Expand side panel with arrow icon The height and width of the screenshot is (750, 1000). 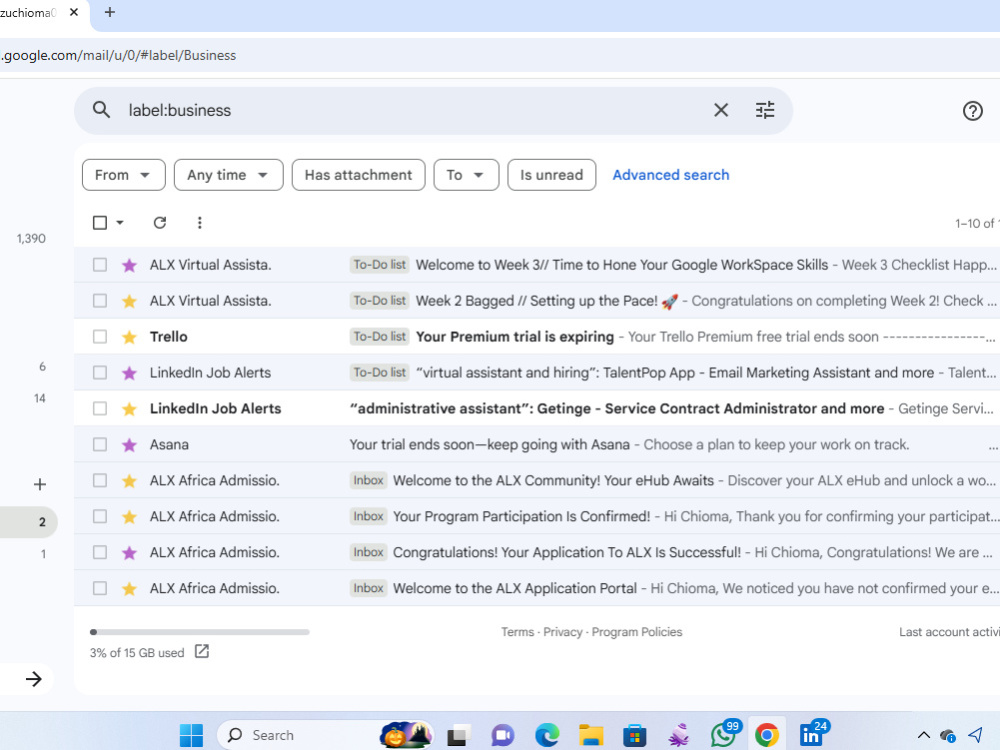pos(33,679)
